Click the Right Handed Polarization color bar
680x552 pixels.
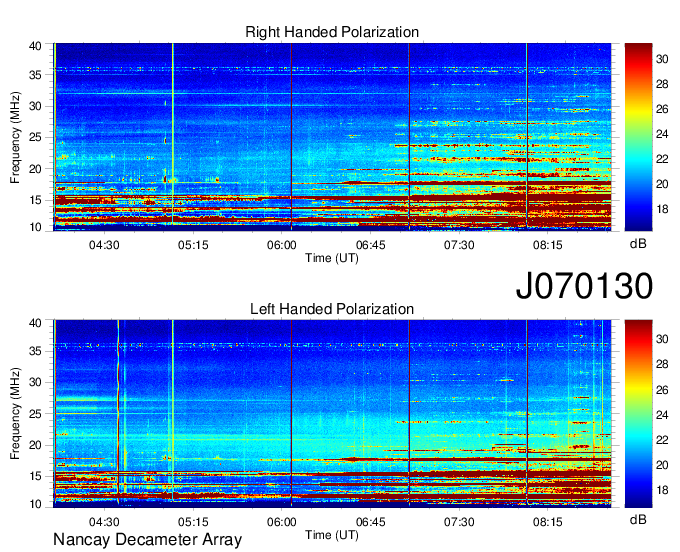638,137
